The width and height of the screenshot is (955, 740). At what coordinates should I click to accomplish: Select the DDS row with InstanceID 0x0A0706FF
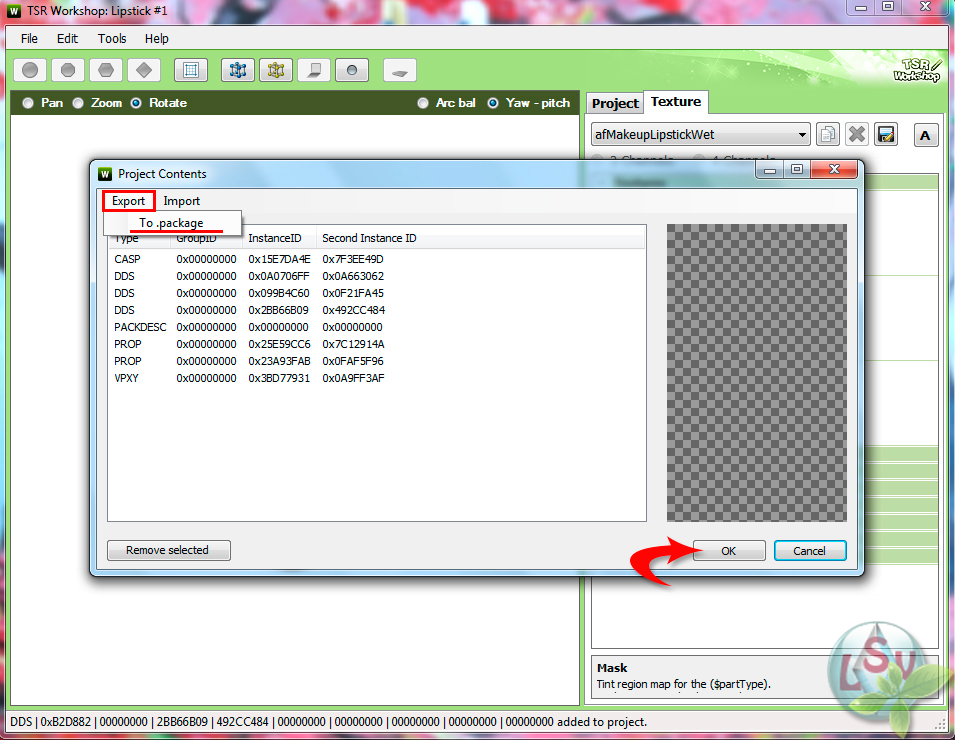[376, 276]
